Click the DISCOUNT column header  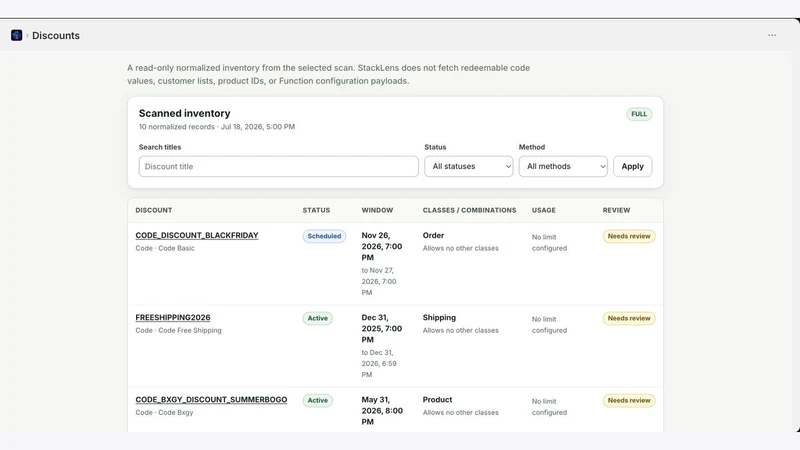(154, 210)
